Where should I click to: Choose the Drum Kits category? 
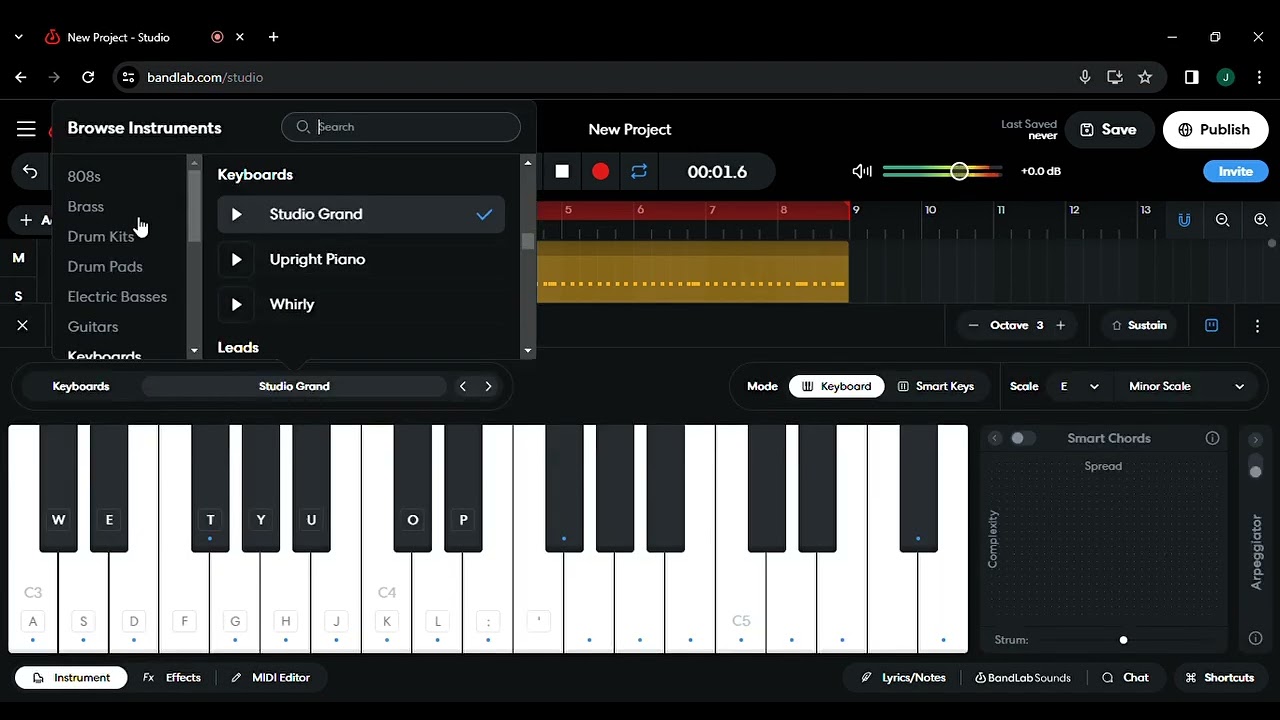pos(100,237)
